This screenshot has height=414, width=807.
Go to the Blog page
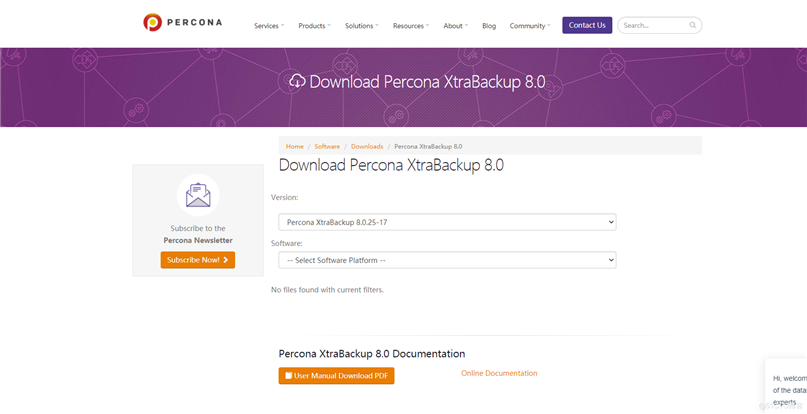pyautogui.click(x=489, y=26)
